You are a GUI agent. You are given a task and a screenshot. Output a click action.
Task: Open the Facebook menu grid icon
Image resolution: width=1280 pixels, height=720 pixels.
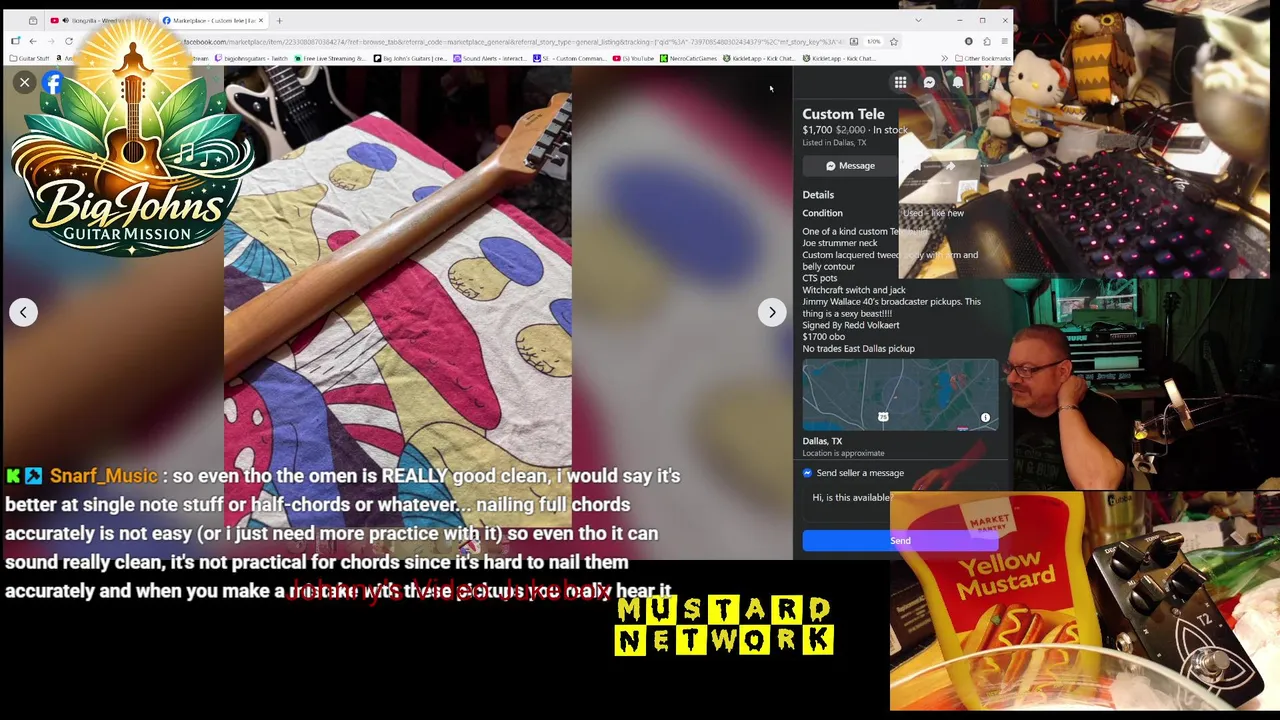900,83
